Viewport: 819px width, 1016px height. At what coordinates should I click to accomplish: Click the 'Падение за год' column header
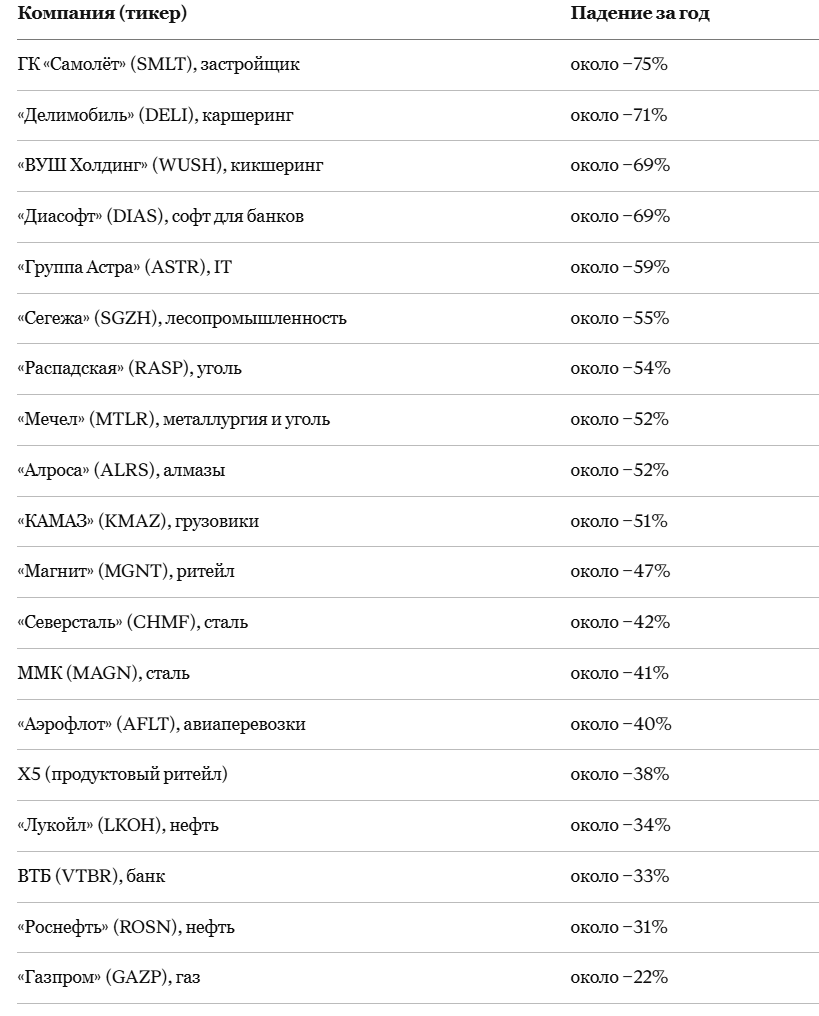coord(640,13)
